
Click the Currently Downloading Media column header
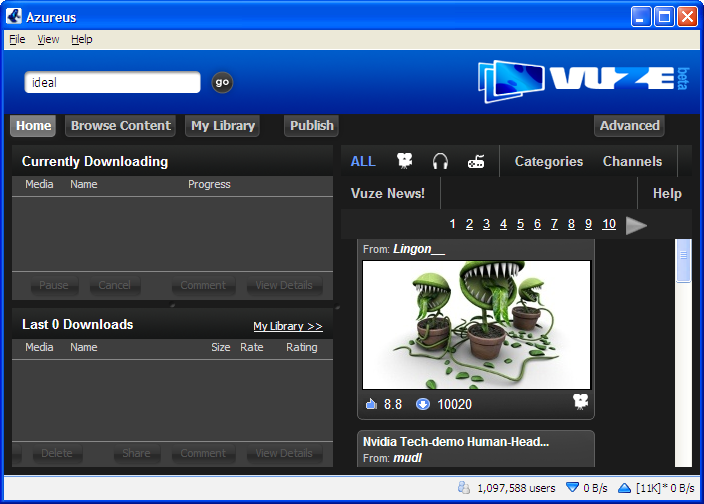pyautogui.click(x=39, y=184)
